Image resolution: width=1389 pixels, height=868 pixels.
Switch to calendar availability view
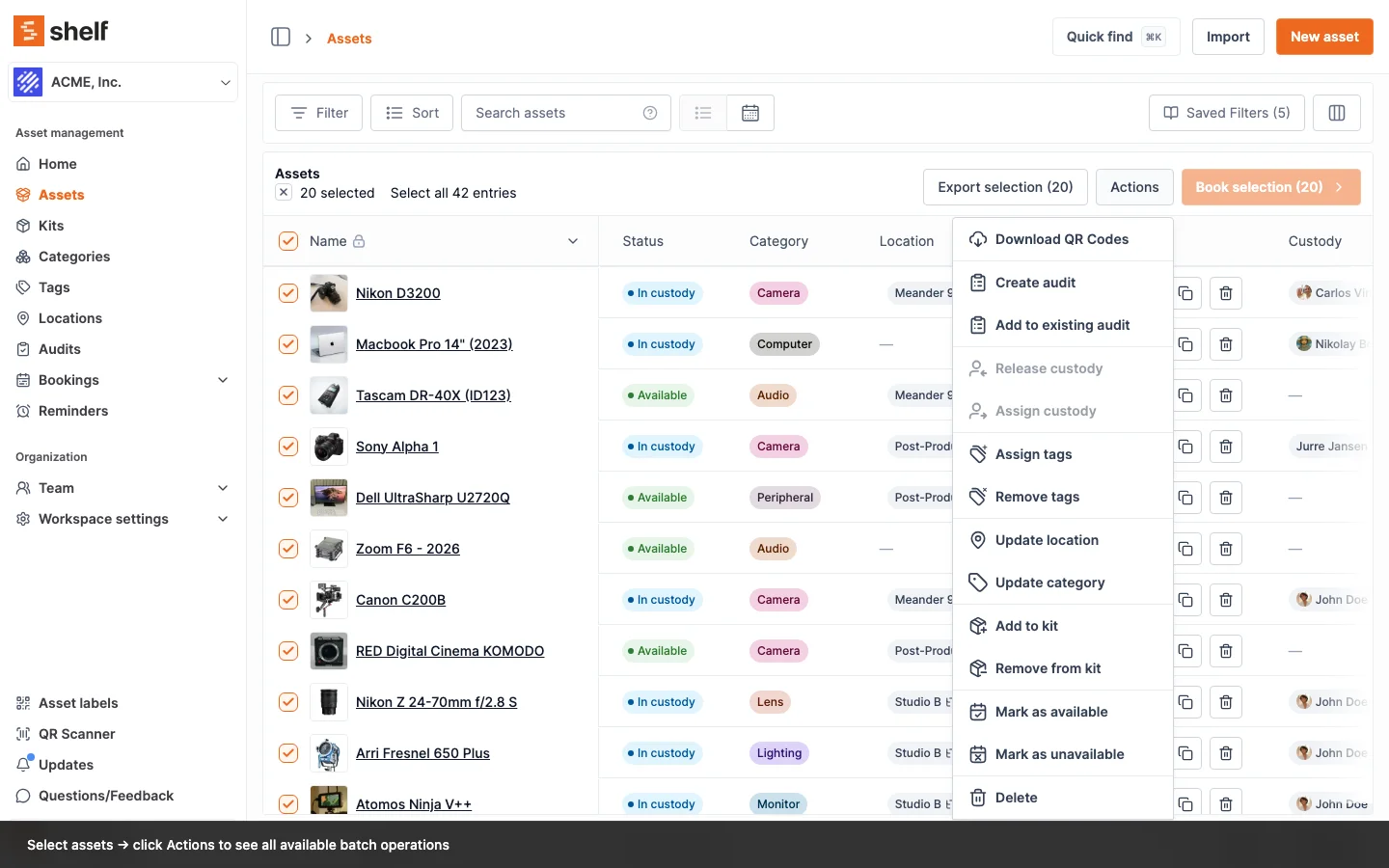point(750,113)
